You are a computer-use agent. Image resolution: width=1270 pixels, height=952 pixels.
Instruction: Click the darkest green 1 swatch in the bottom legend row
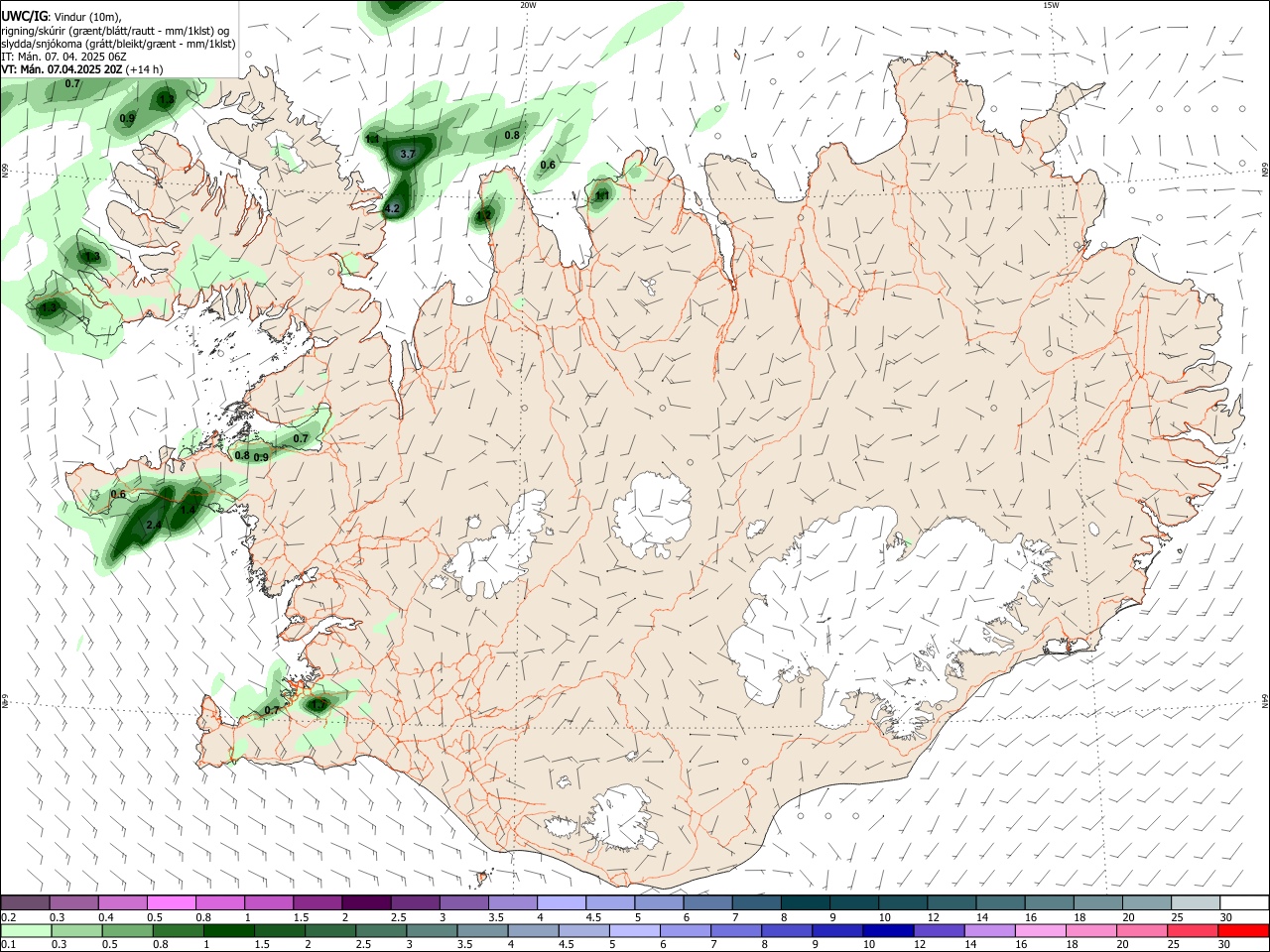tap(228, 930)
